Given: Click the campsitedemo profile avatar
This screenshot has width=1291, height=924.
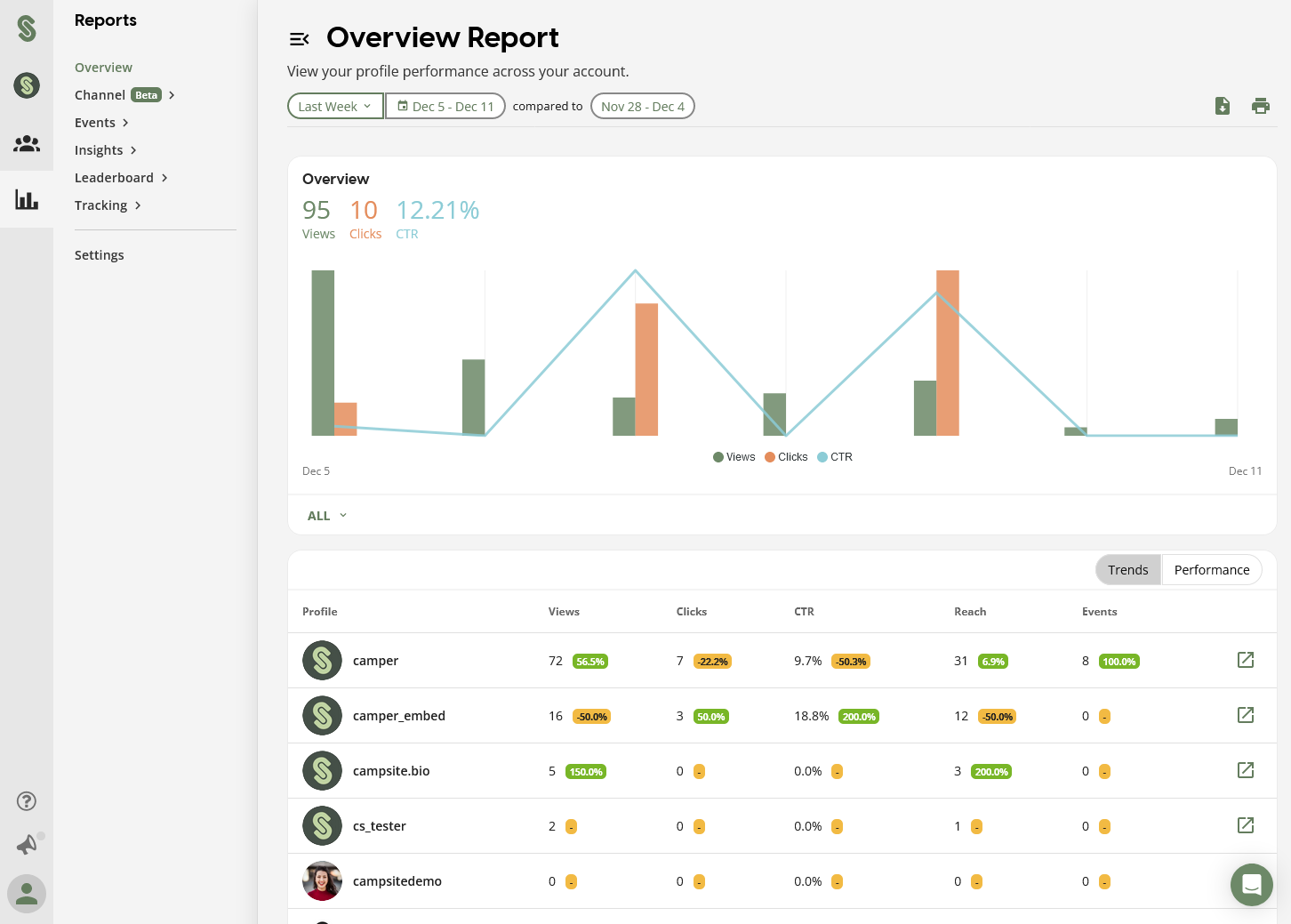Looking at the screenshot, I should tap(322, 880).
